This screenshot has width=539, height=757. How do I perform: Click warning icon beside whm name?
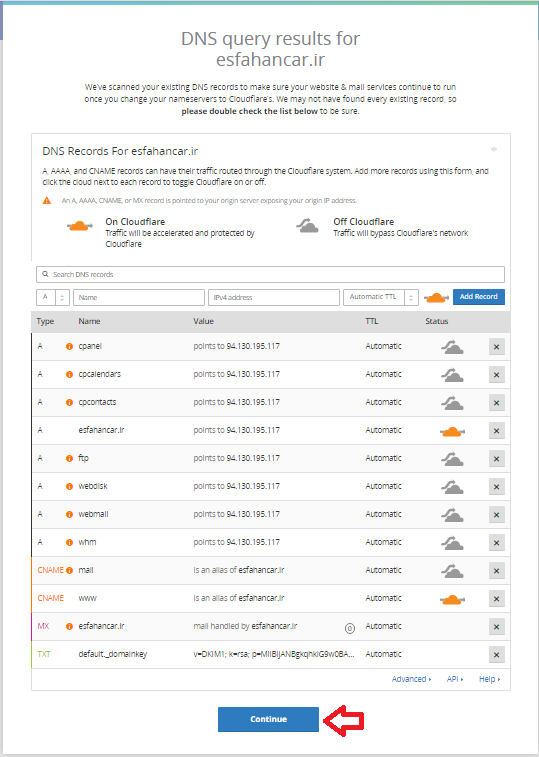point(69,543)
